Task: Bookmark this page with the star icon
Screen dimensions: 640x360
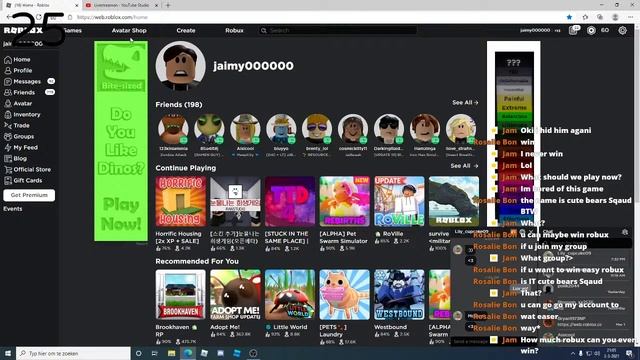Action: pyautogui.click(x=569, y=17)
